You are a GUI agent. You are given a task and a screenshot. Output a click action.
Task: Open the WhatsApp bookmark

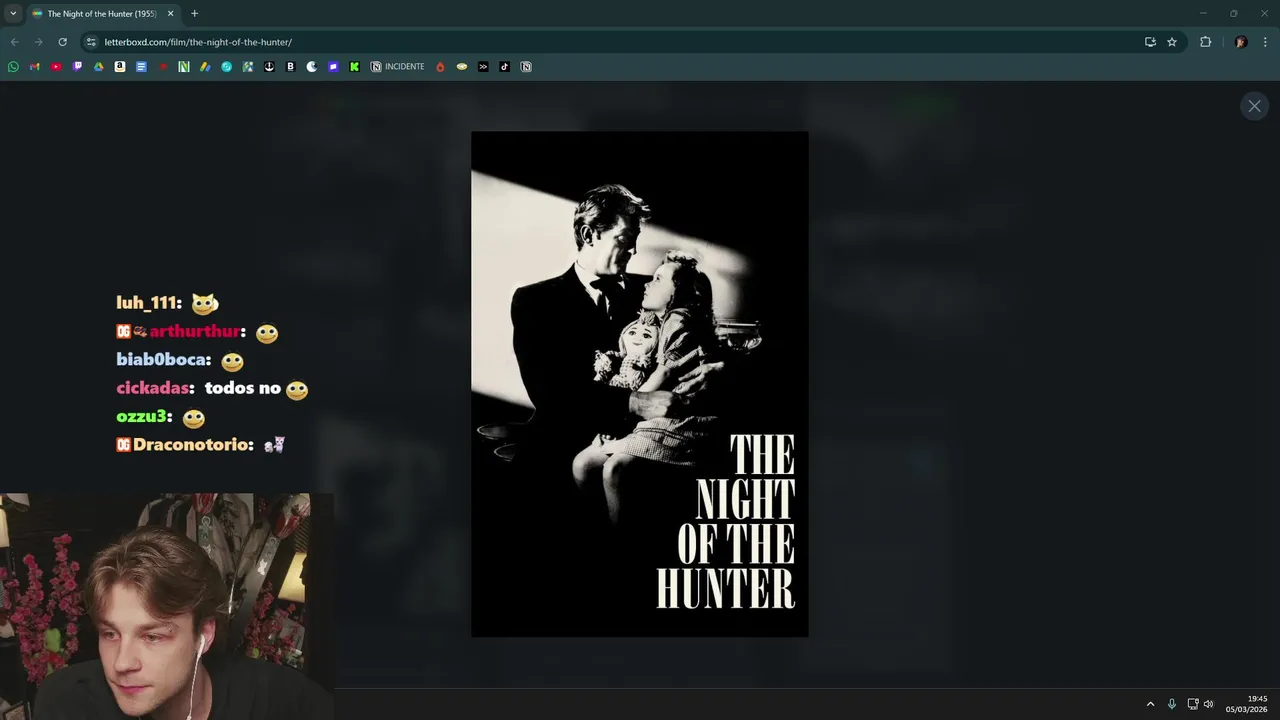[13, 67]
